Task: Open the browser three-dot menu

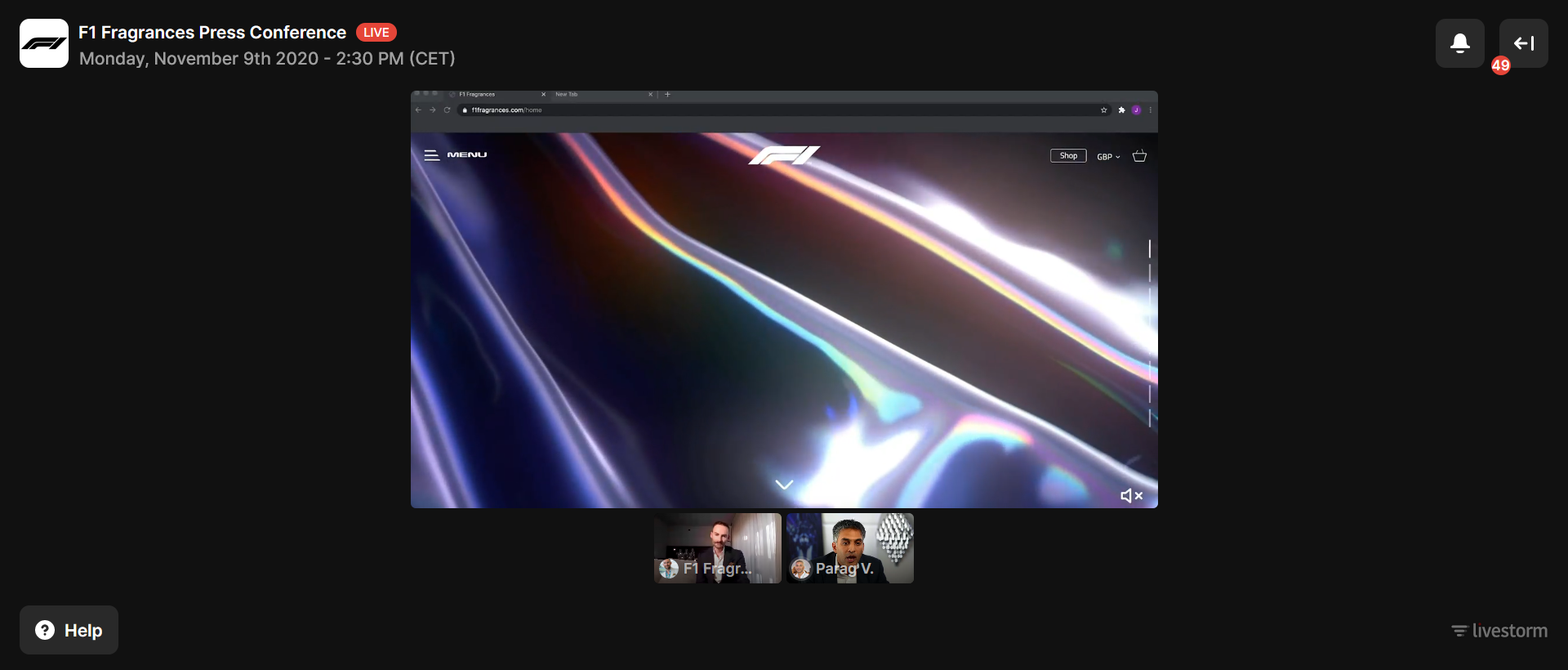Action: click(x=1151, y=110)
